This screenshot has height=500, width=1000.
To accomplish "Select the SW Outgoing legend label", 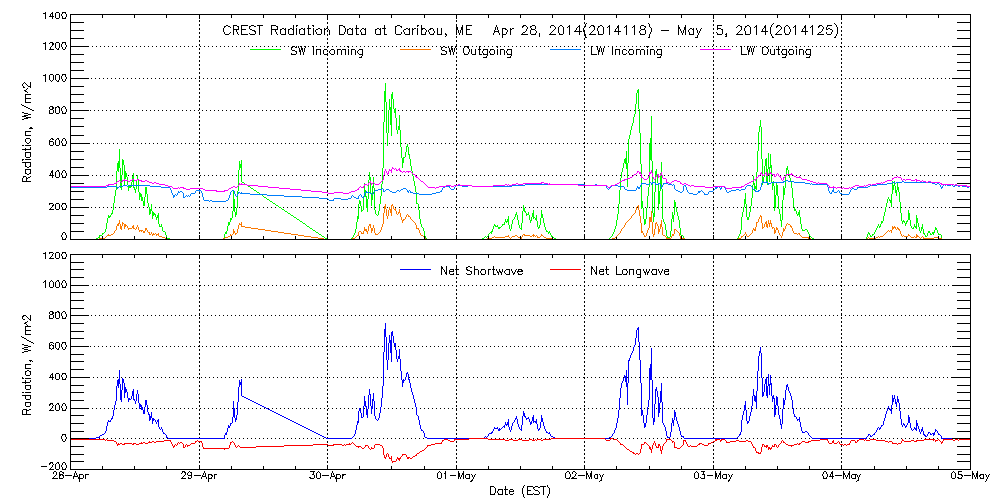I will [x=476, y=51].
